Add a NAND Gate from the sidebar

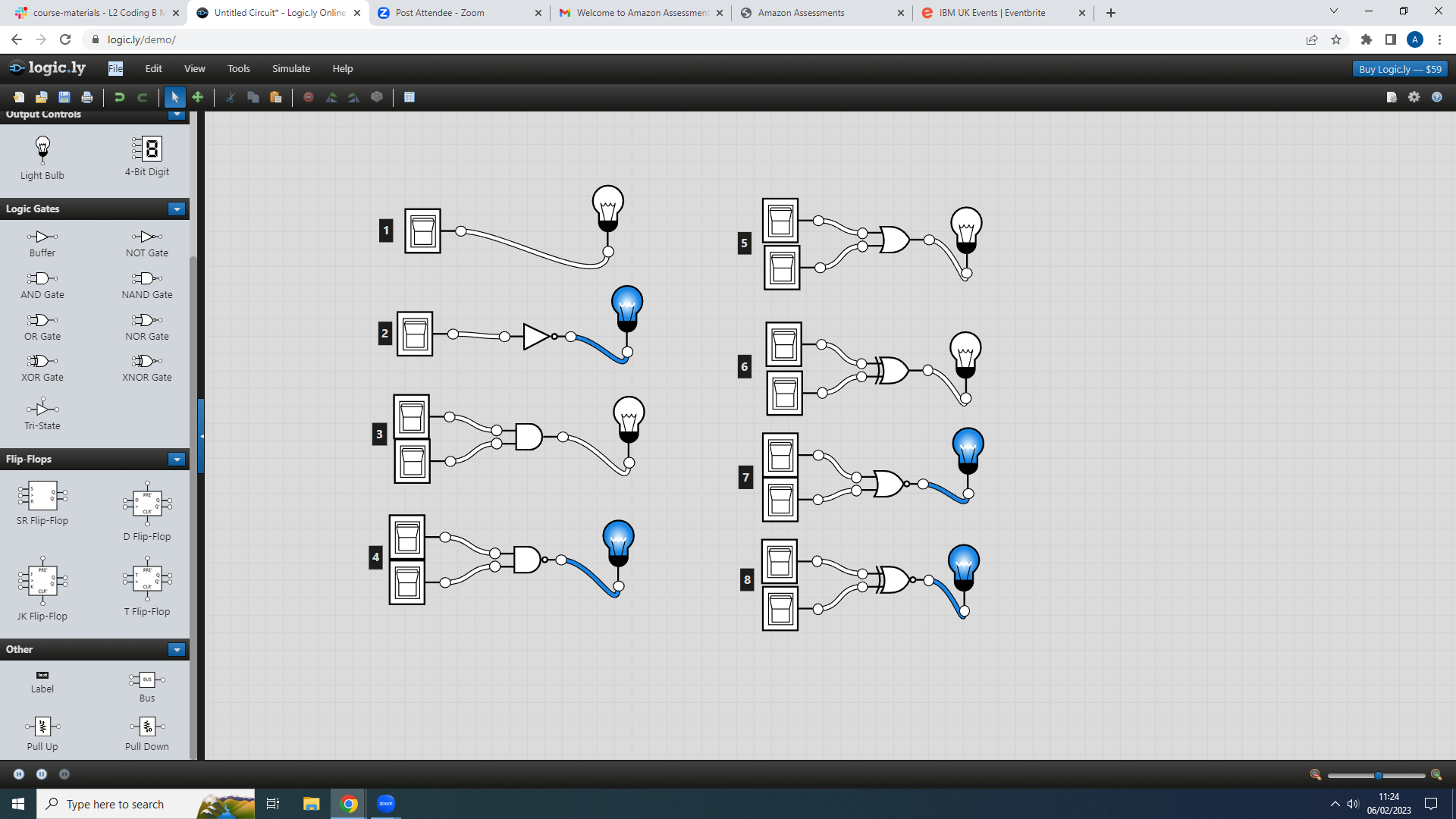click(147, 285)
